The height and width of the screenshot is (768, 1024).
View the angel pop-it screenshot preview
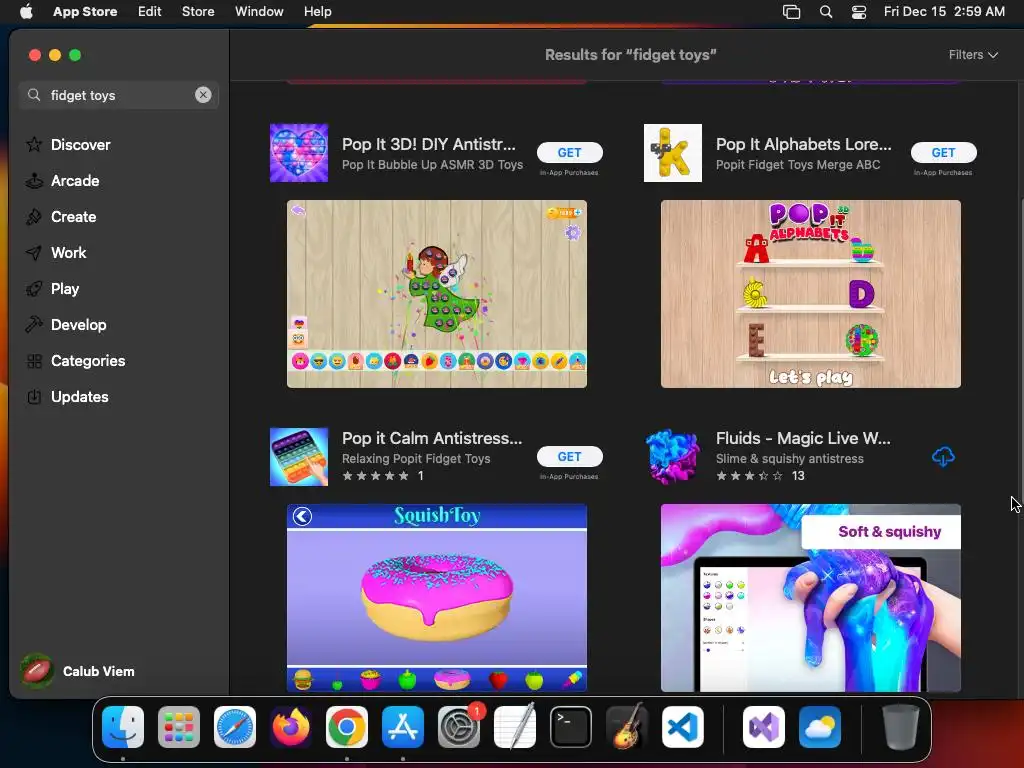437,294
